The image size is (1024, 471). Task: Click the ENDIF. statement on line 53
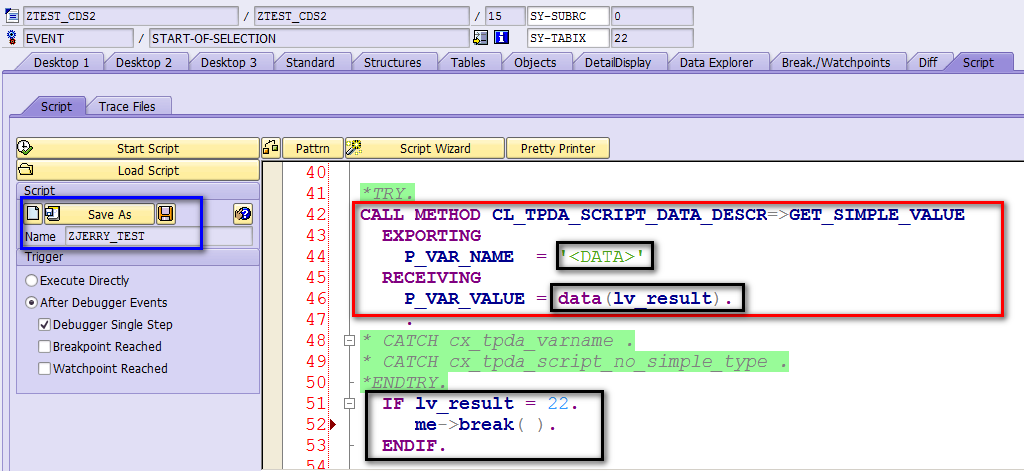(414, 447)
